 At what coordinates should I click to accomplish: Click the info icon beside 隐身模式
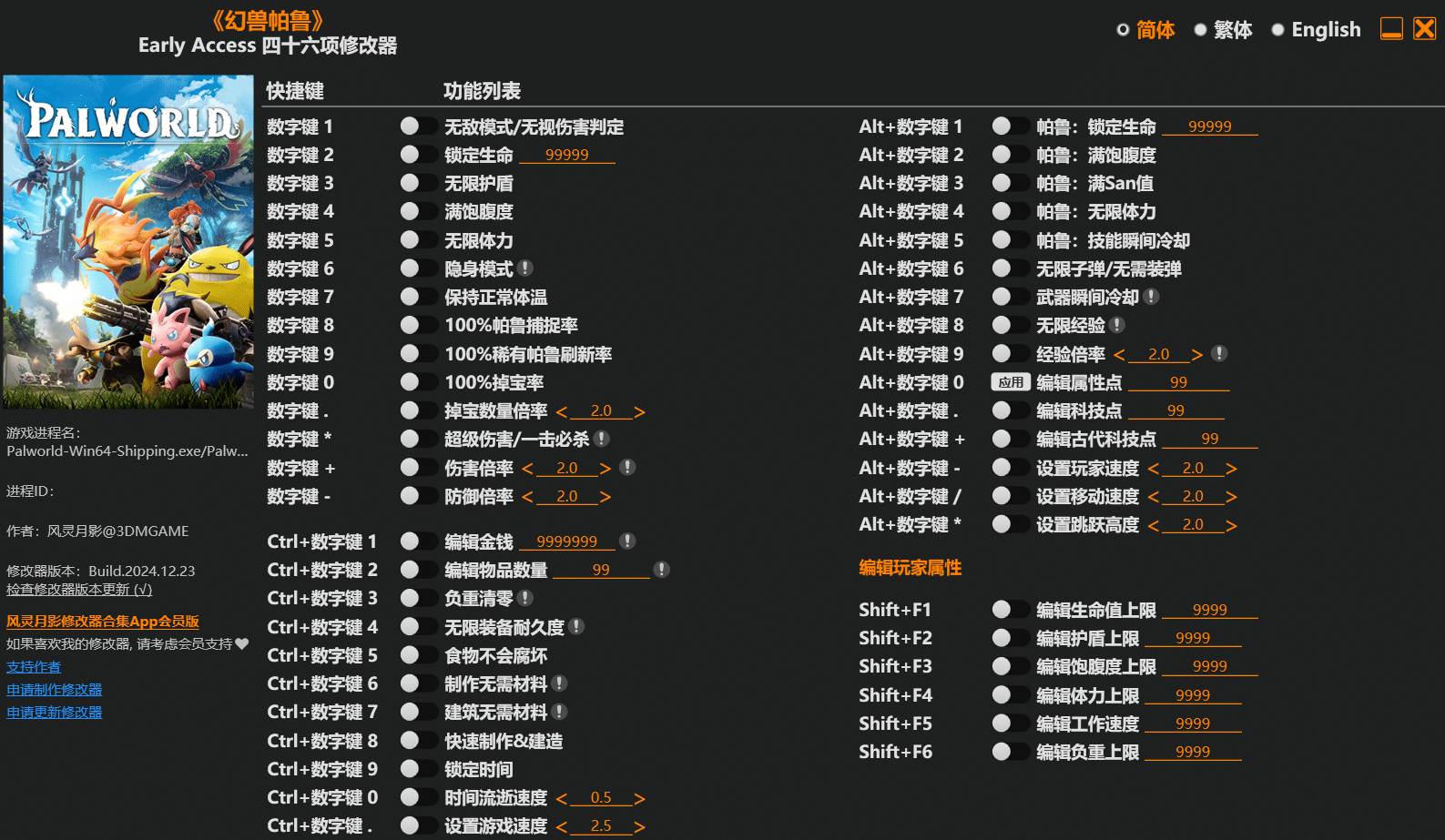(x=525, y=268)
